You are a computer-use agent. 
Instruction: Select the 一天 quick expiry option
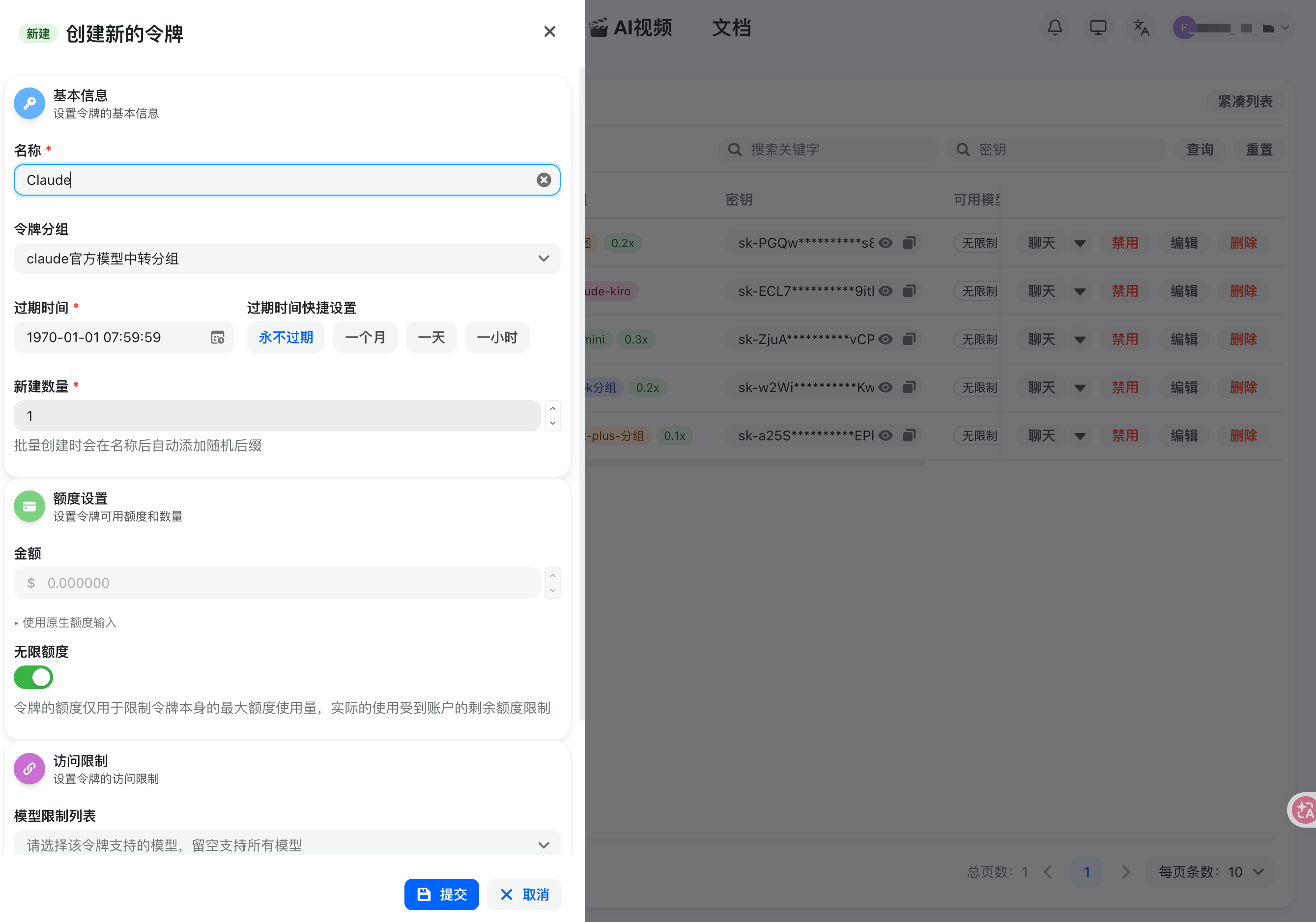pos(431,337)
